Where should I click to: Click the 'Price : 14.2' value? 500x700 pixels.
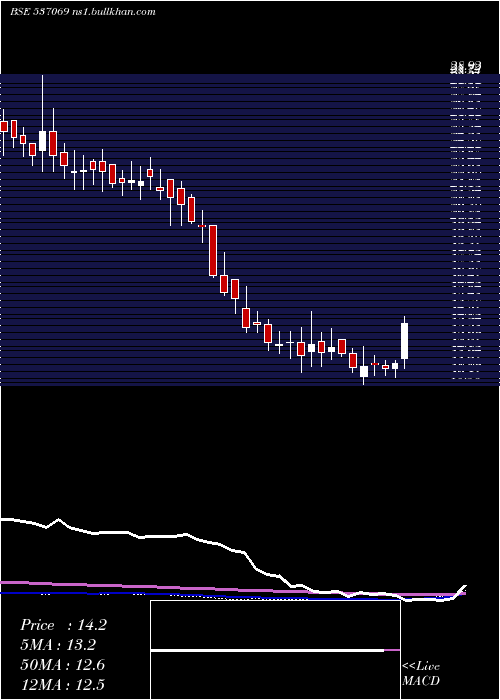tap(63, 625)
